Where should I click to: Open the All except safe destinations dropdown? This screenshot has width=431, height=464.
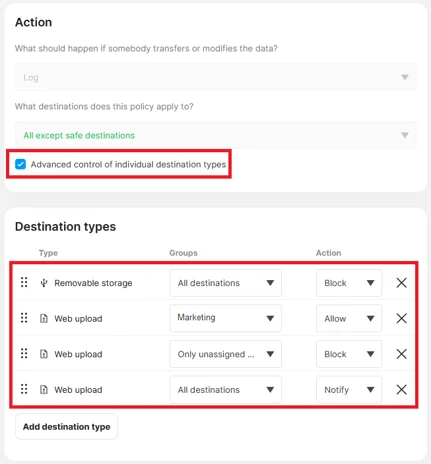point(216,135)
